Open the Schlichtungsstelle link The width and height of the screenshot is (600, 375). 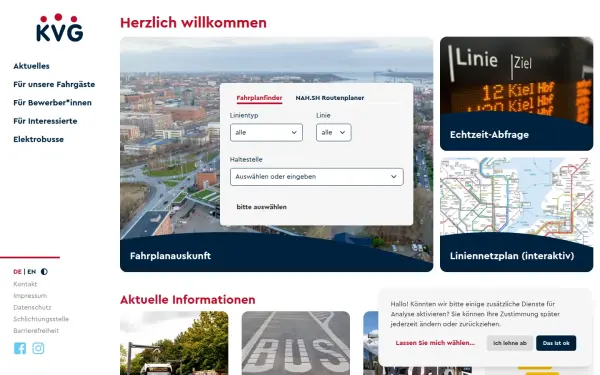41,319
